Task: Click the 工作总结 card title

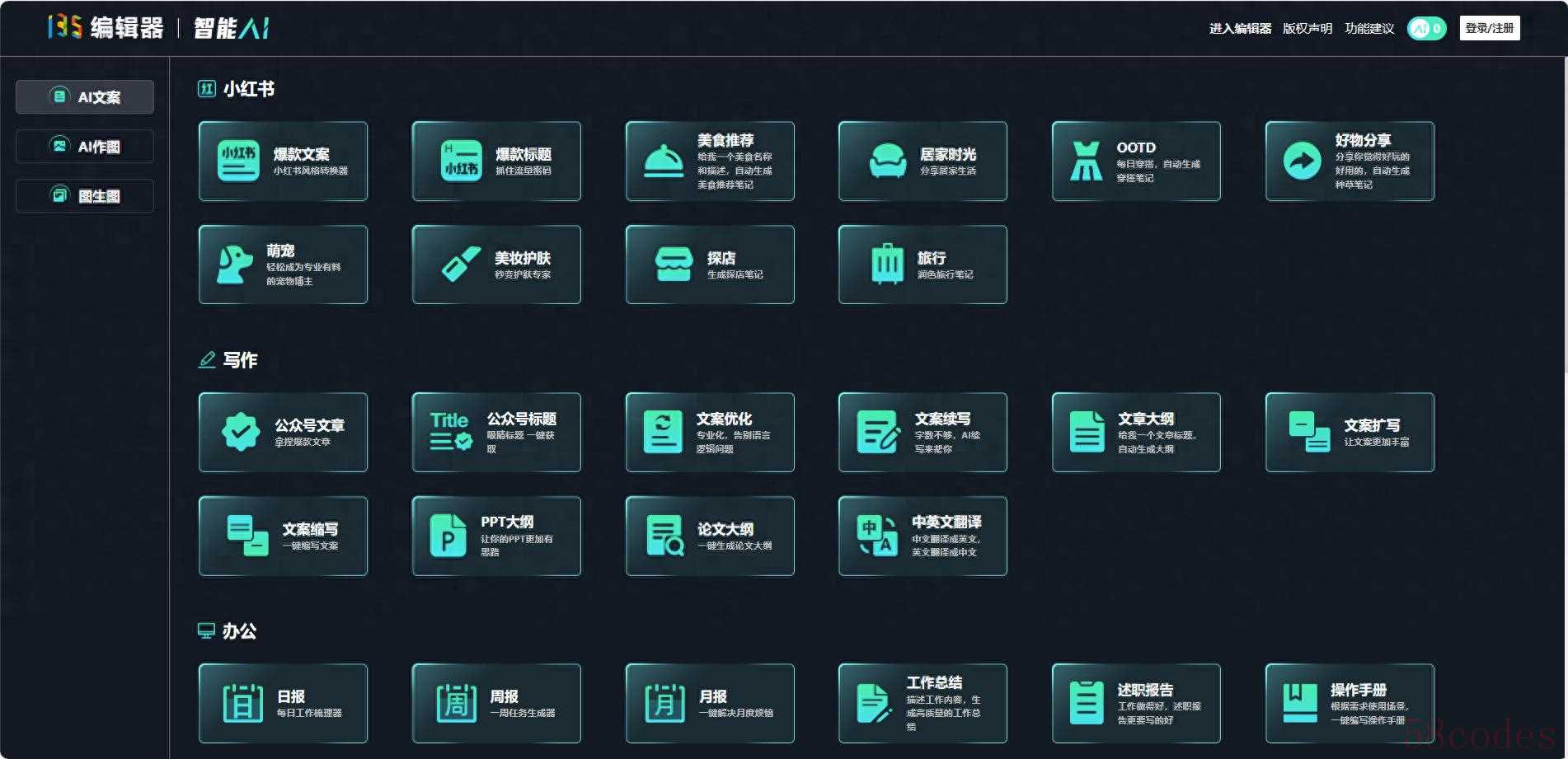Action: (934, 682)
